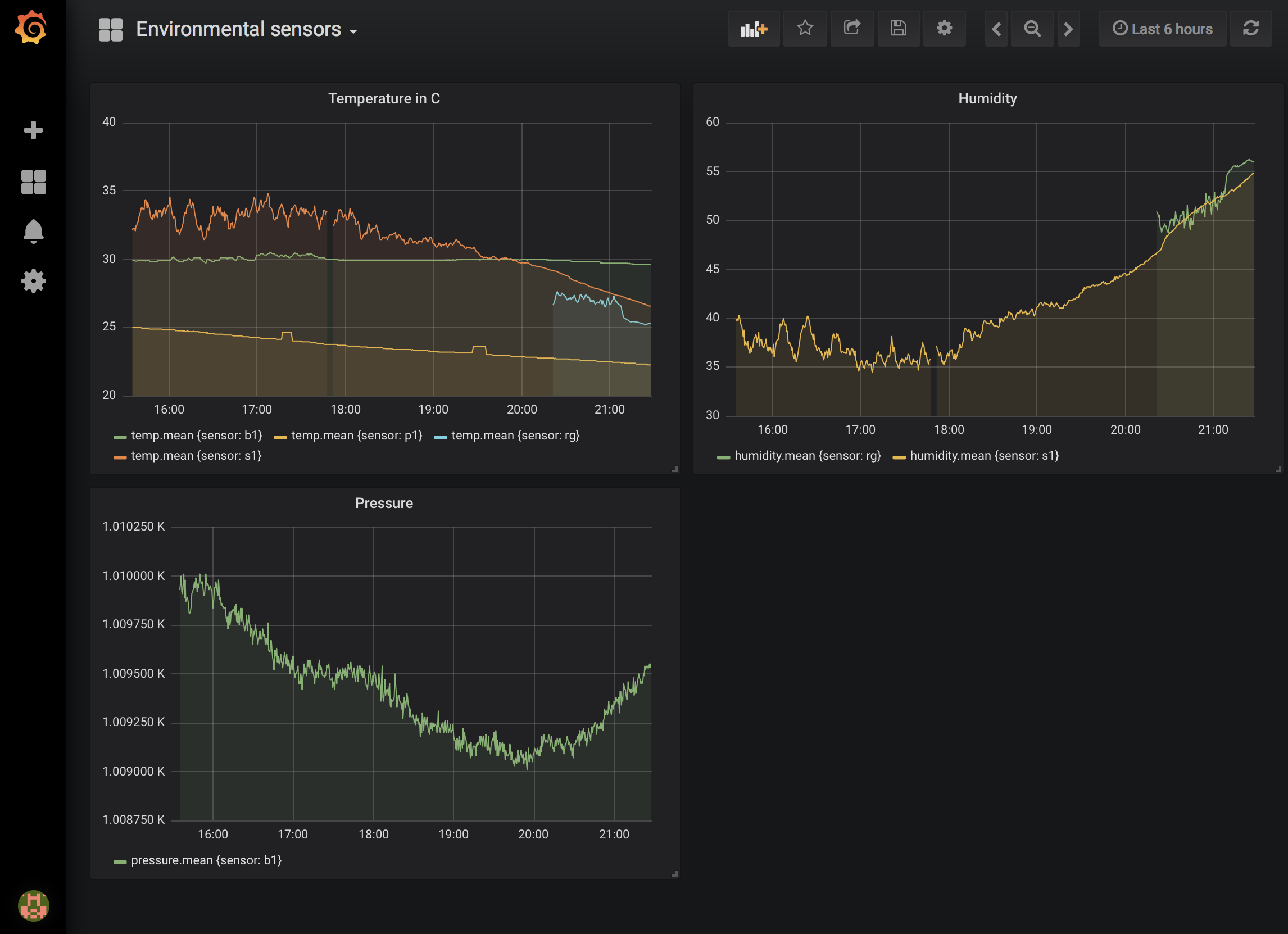Star this dashboard as favorite
This screenshot has width=1288, height=934.
805,29
